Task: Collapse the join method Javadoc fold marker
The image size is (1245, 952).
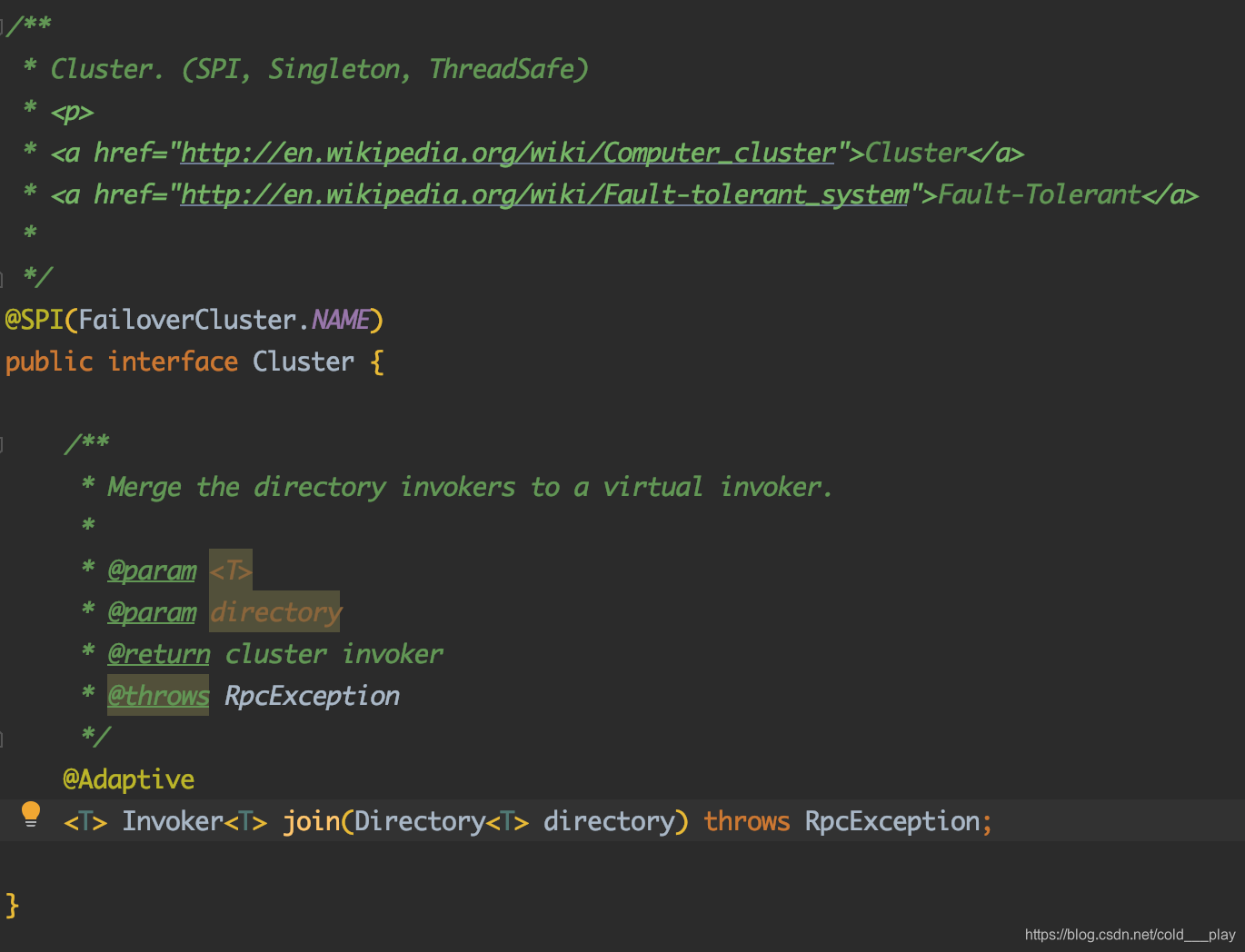Action: pyautogui.click(x=2, y=444)
